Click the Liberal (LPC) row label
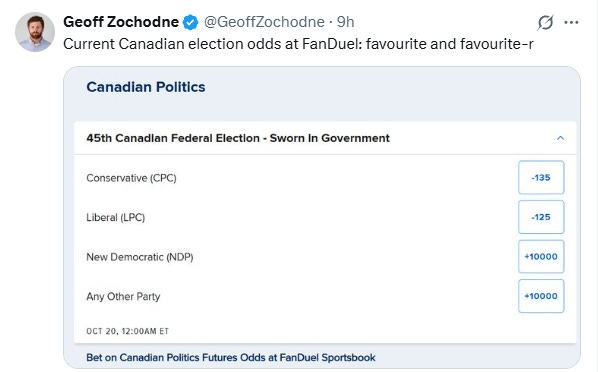 point(116,217)
